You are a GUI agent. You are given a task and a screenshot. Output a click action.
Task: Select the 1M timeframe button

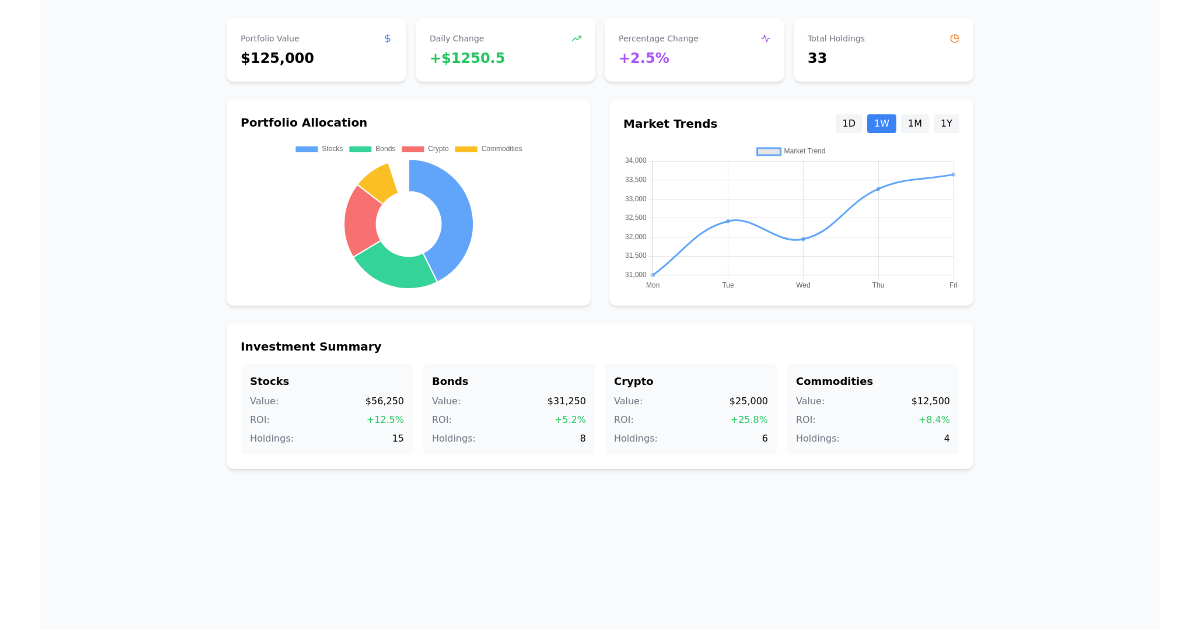click(914, 123)
